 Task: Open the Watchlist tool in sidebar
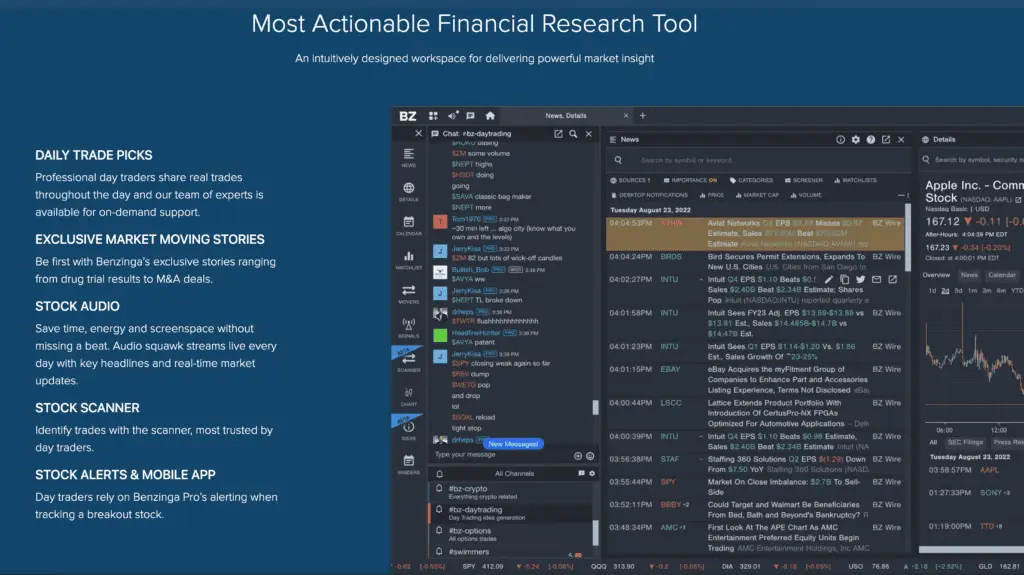tap(408, 259)
